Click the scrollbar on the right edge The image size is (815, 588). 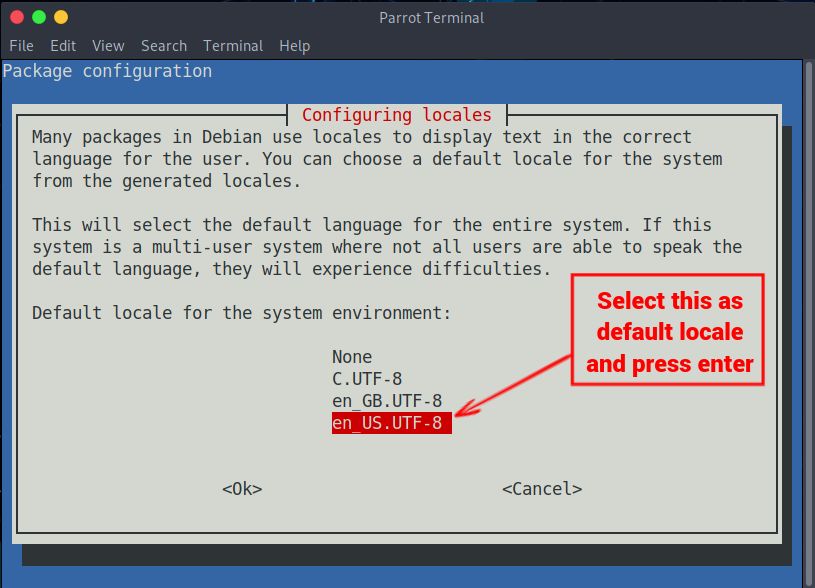pyautogui.click(x=806, y=300)
